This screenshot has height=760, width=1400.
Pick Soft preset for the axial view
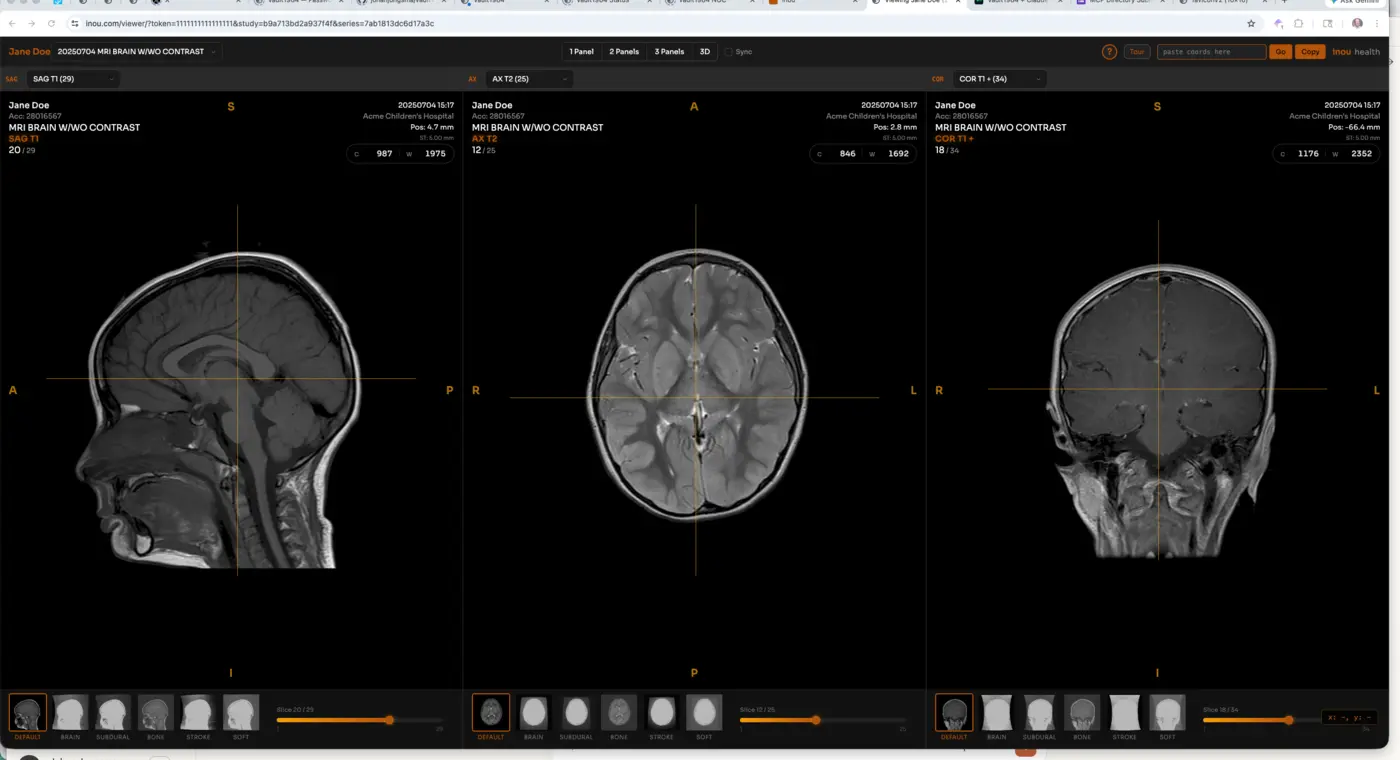(x=704, y=714)
